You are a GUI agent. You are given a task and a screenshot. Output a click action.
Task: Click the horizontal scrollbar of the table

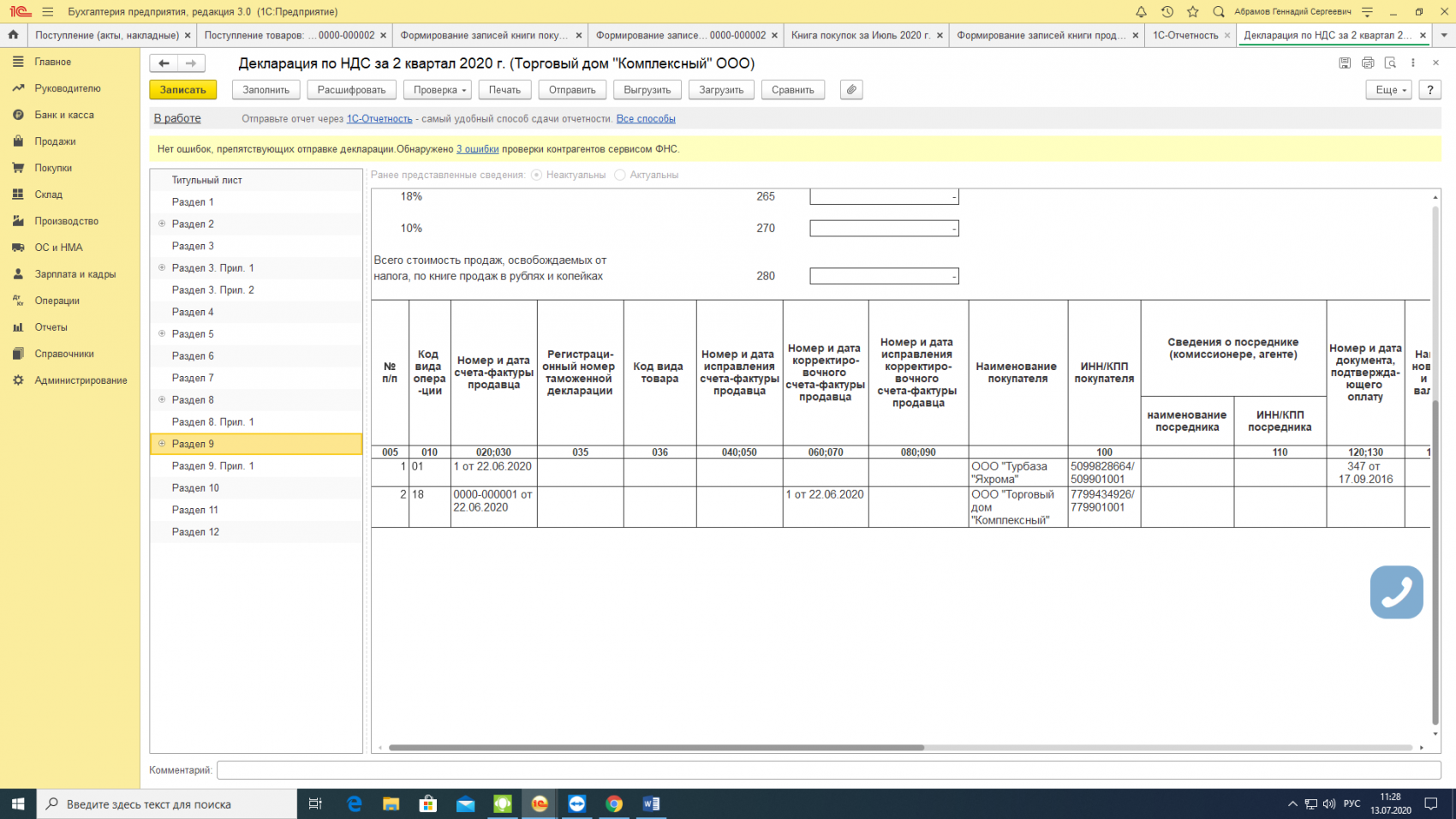click(656, 748)
